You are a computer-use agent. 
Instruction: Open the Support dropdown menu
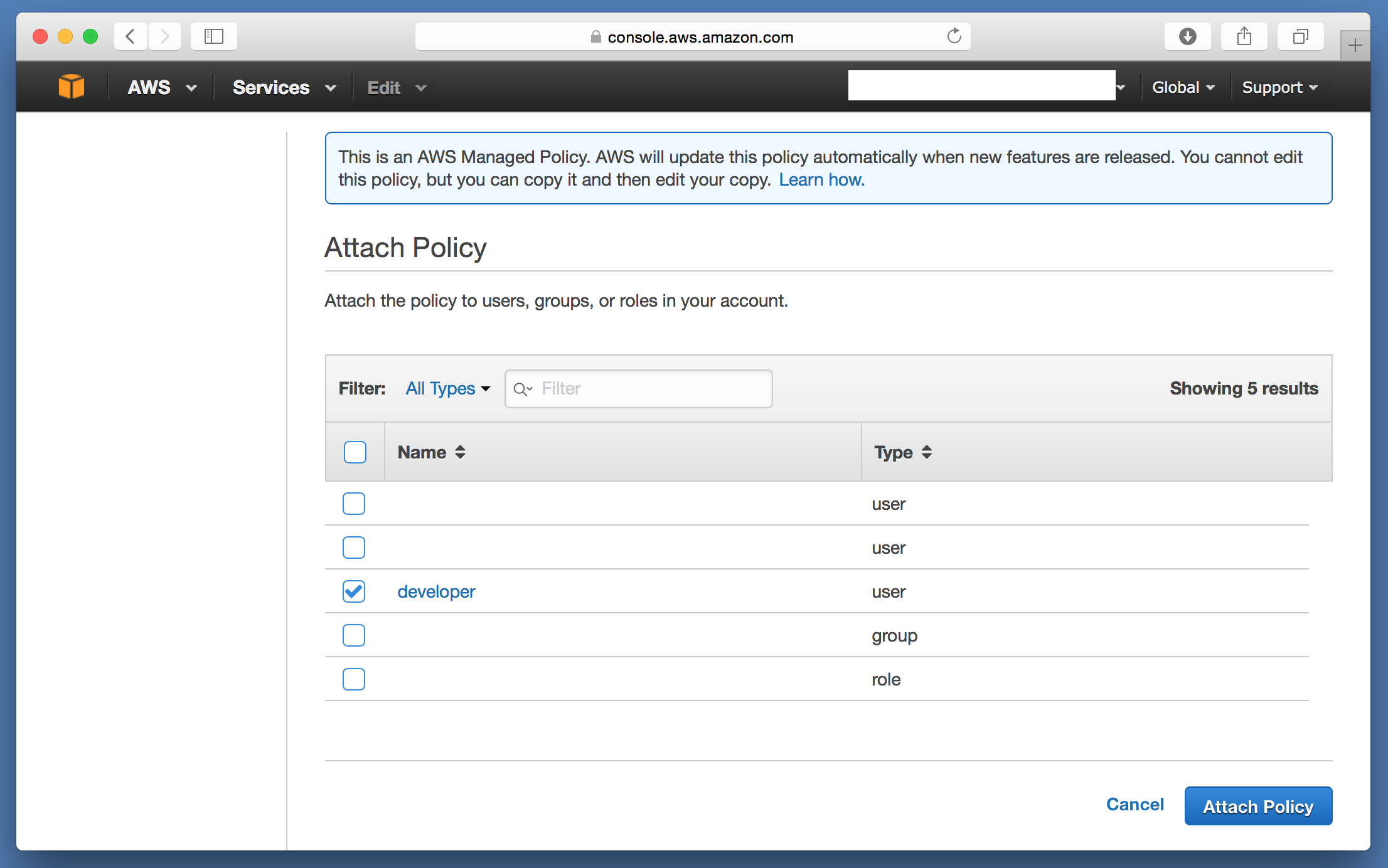(1279, 87)
